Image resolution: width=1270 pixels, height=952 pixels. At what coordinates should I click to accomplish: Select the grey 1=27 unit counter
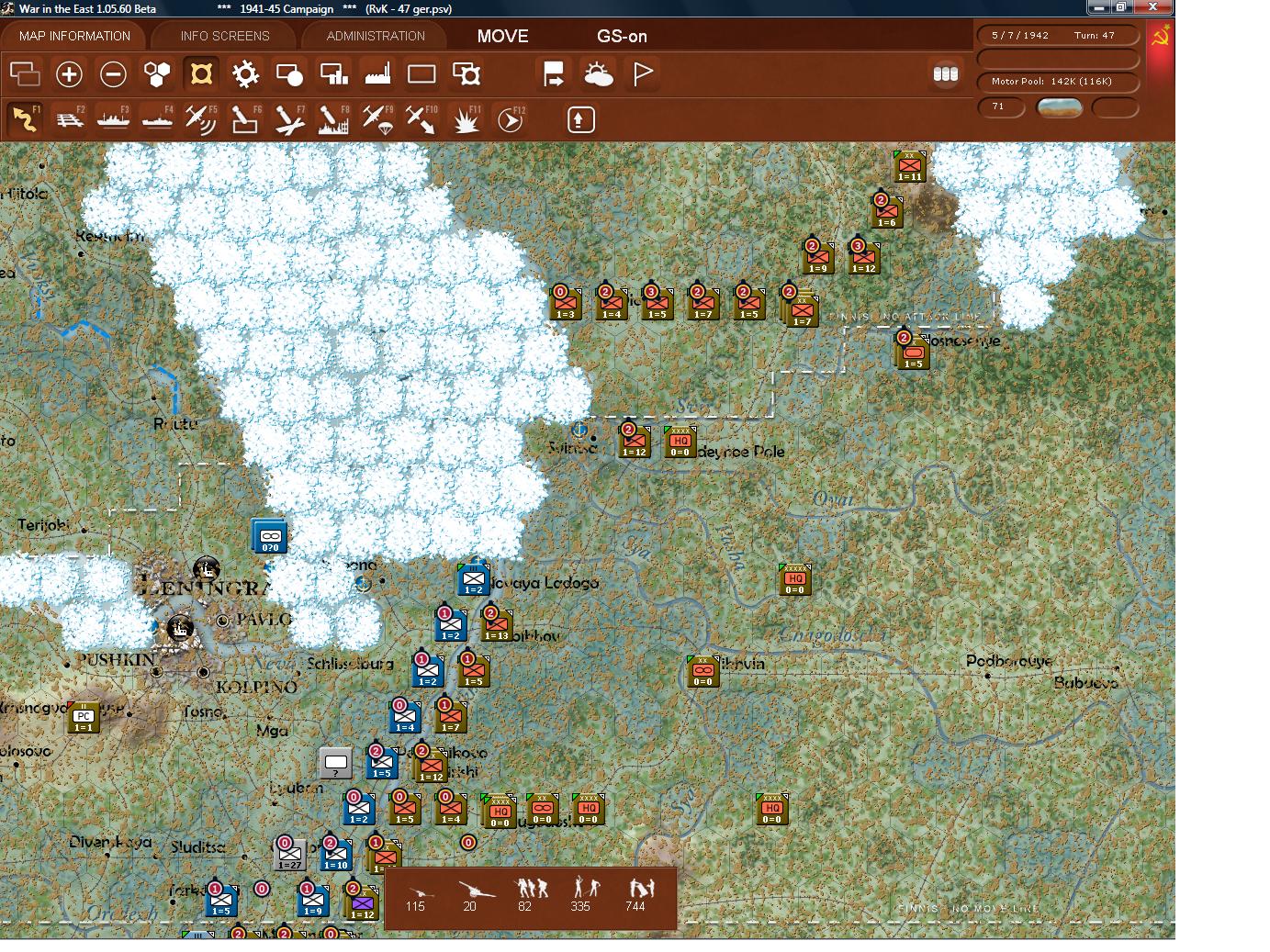coord(289,856)
